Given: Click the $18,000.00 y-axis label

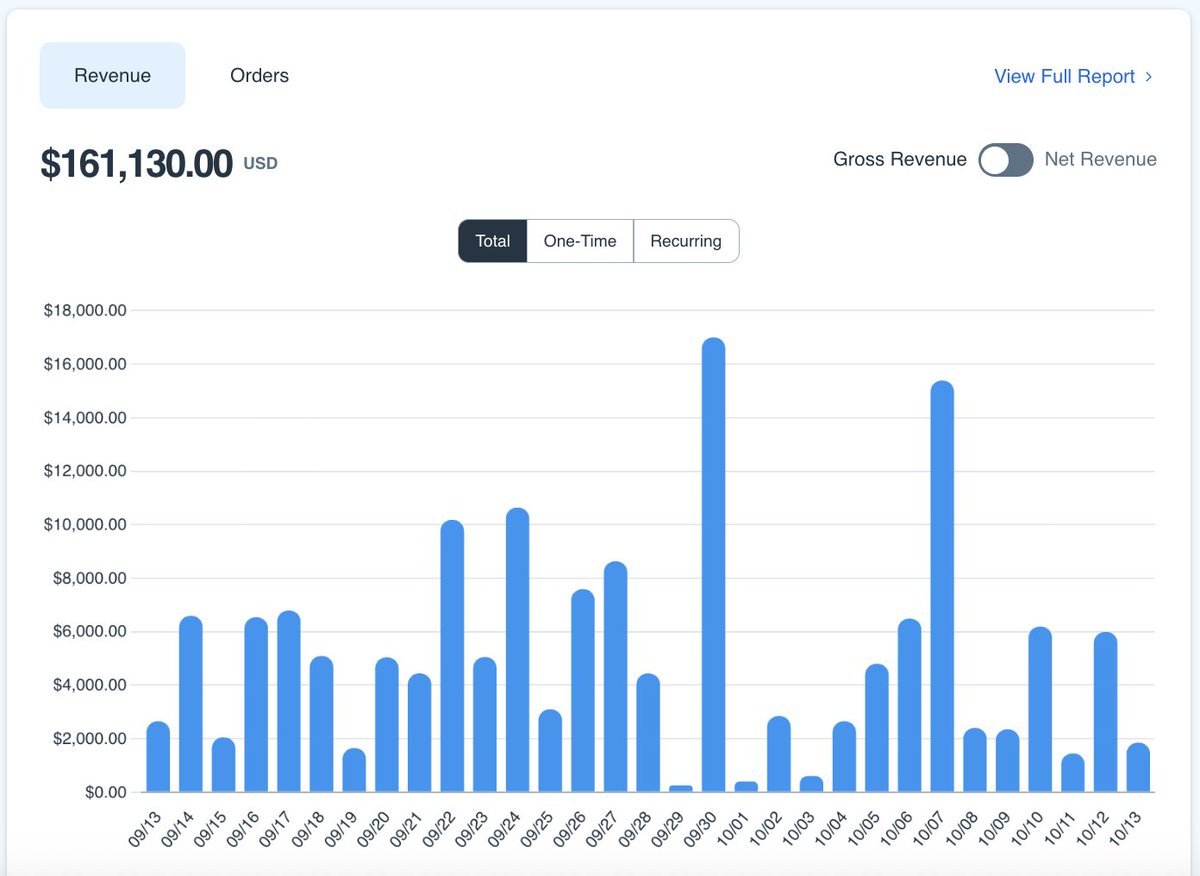Looking at the screenshot, I should tap(85, 311).
